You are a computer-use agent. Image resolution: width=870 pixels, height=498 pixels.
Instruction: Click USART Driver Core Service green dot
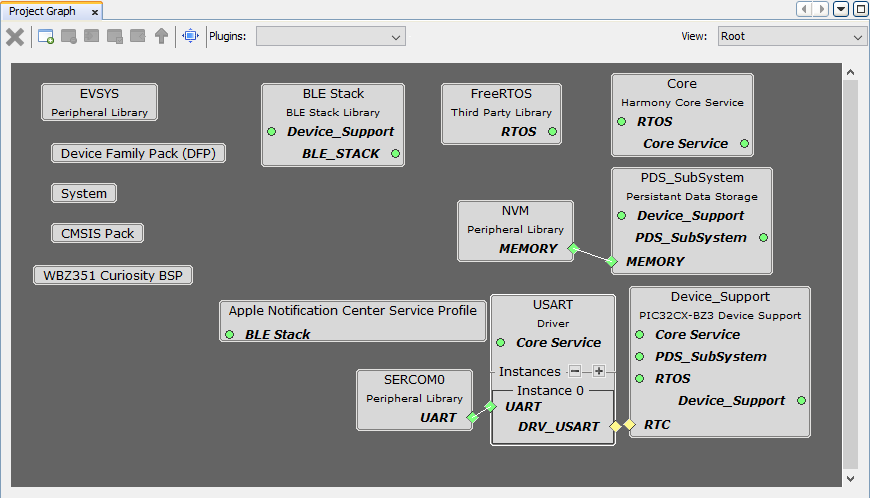pyautogui.click(x=500, y=343)
